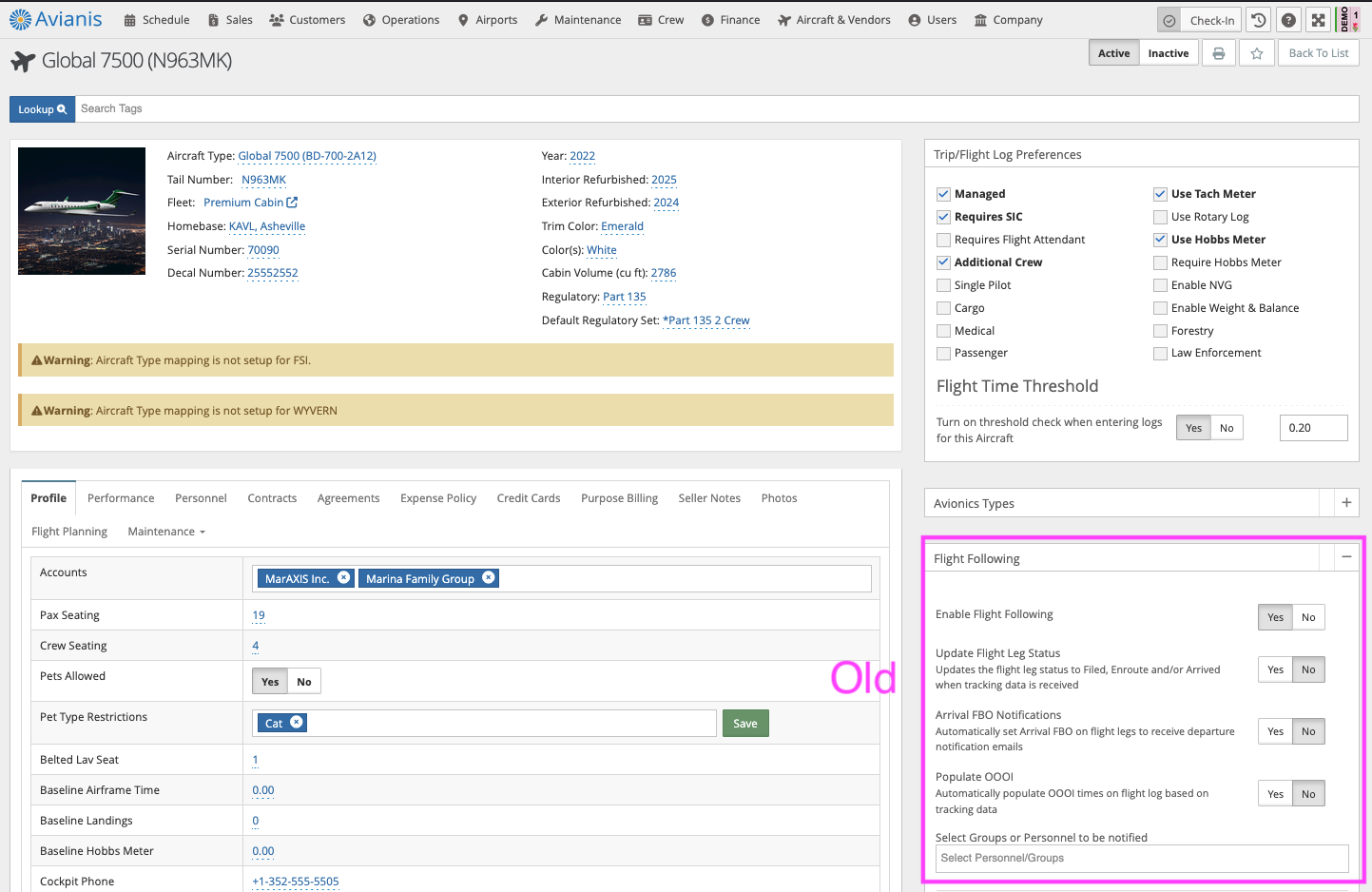1372x892 pixels.
Task: Click the DEMO badge icon
Action: click(x=1347, y=20)
